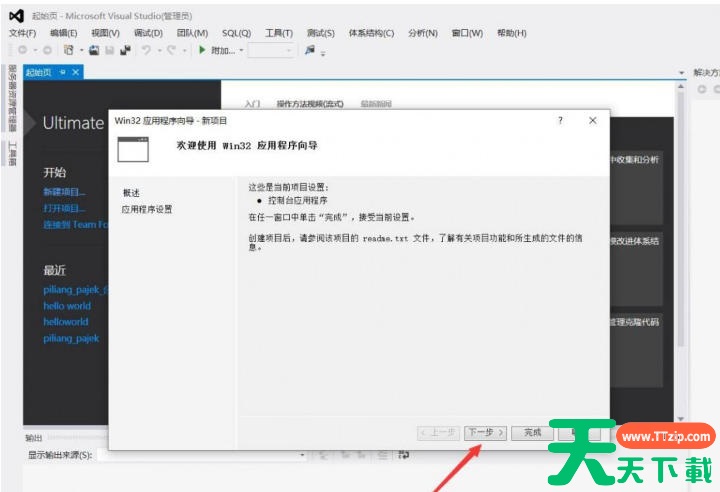This screenshot has height=492, width=720.
Task: Open the document tab list dropdown arrow
Action: pos(681,73)
